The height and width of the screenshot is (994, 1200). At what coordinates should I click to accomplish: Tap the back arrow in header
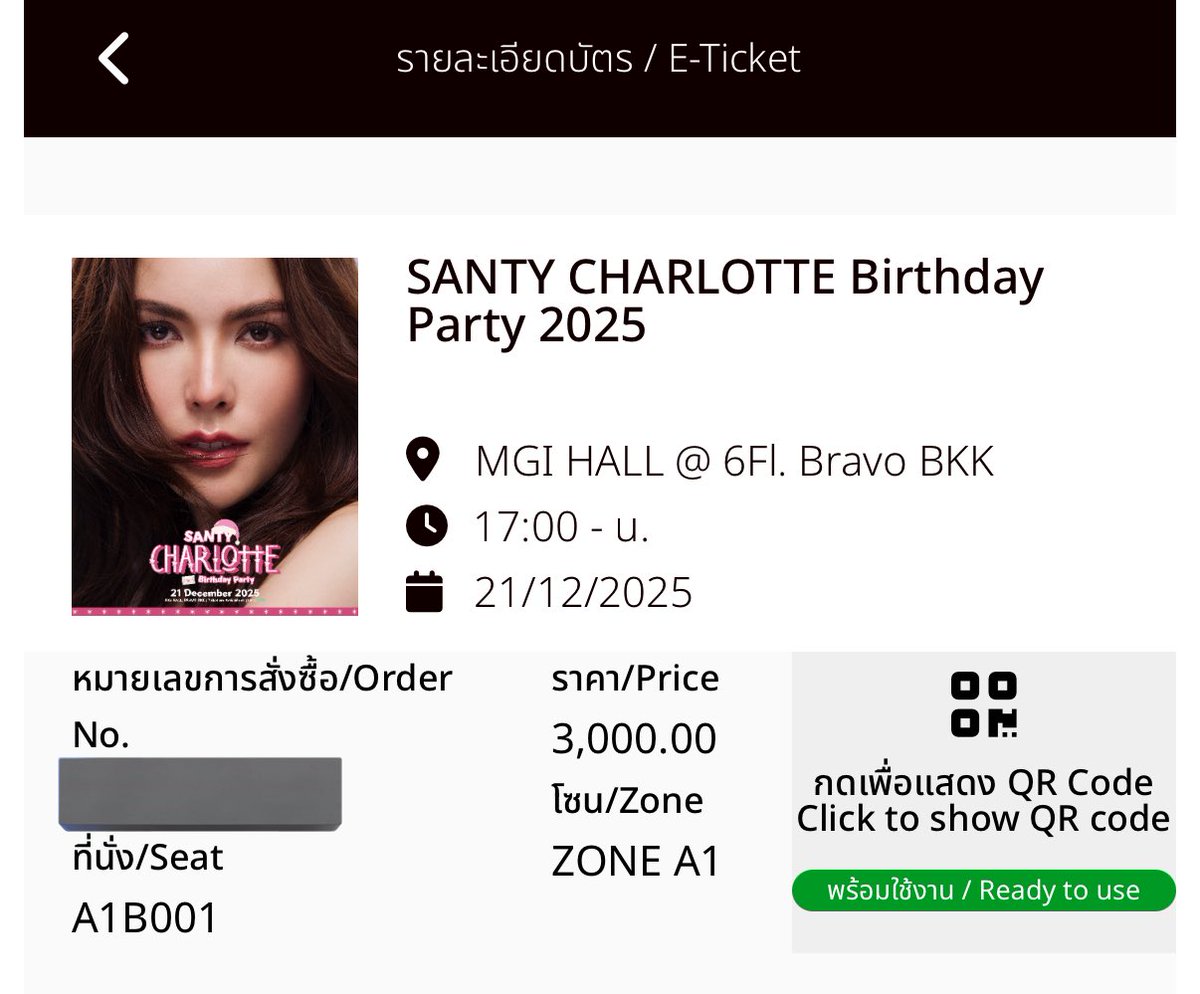click(114, 58)
